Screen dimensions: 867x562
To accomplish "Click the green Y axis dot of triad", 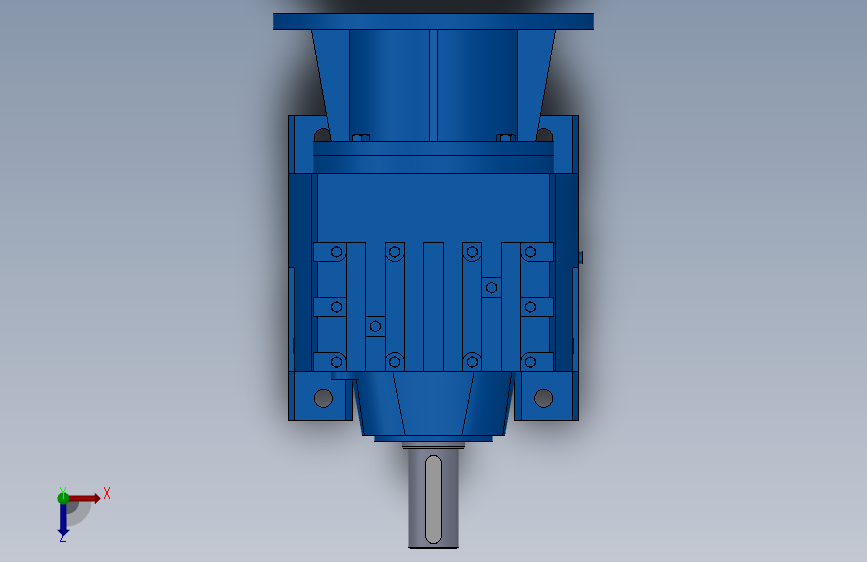I will (x=63, y=498).
